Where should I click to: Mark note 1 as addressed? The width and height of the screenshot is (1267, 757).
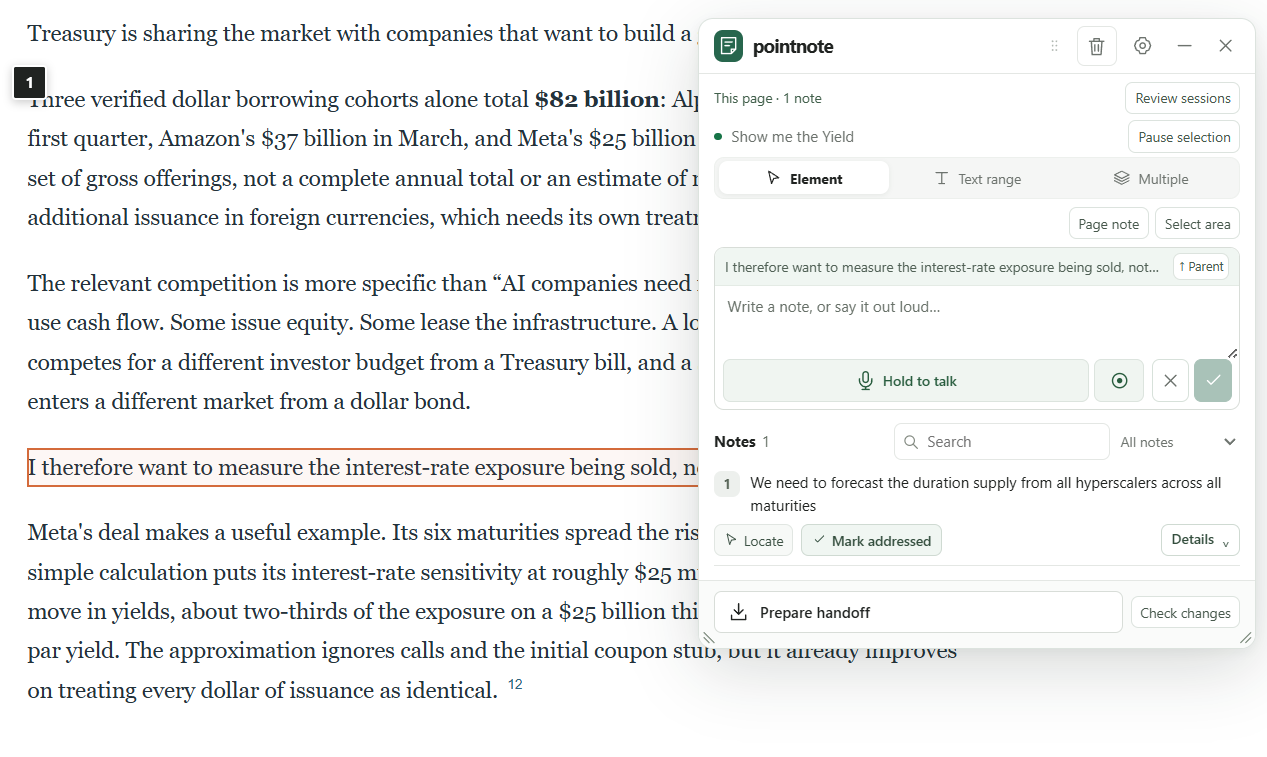pos(871,540)
